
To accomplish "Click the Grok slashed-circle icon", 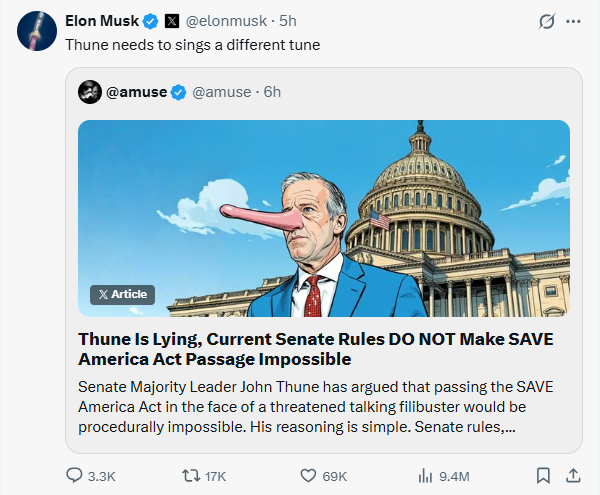I will pos(547,21).
